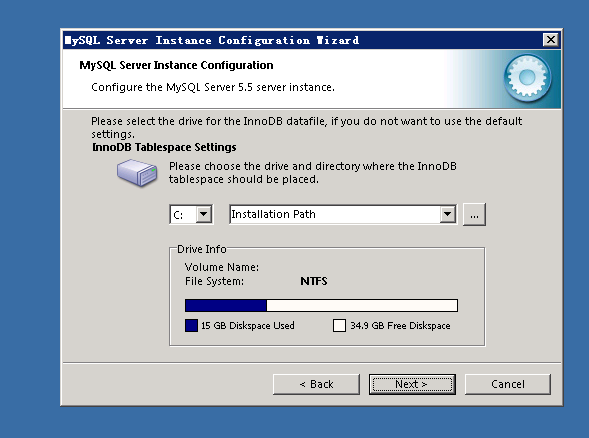Screen dimensions: 589x438
Task: Cancel the configuration wizard
Action: (508, 384)
